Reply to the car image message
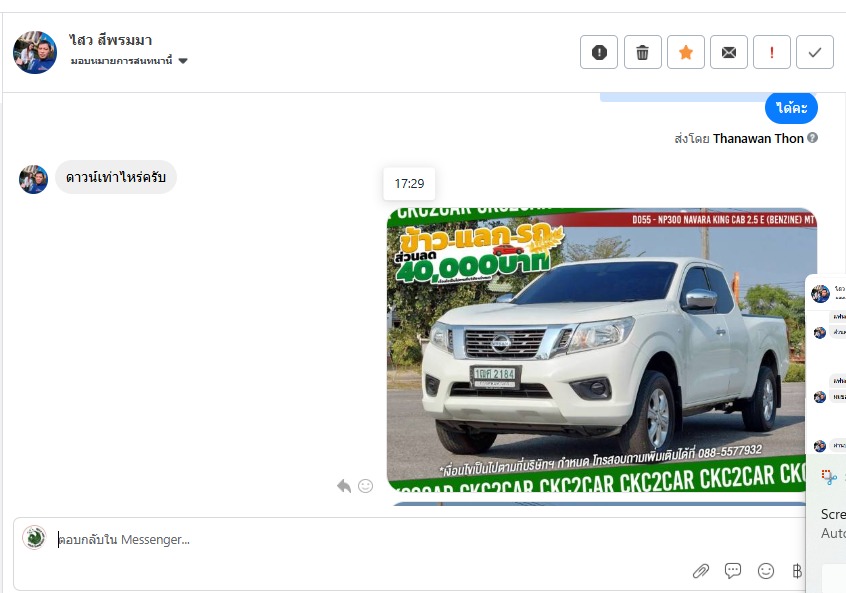Image resolution: width=846 pixels, height=593 pixels. pos(344,486)
